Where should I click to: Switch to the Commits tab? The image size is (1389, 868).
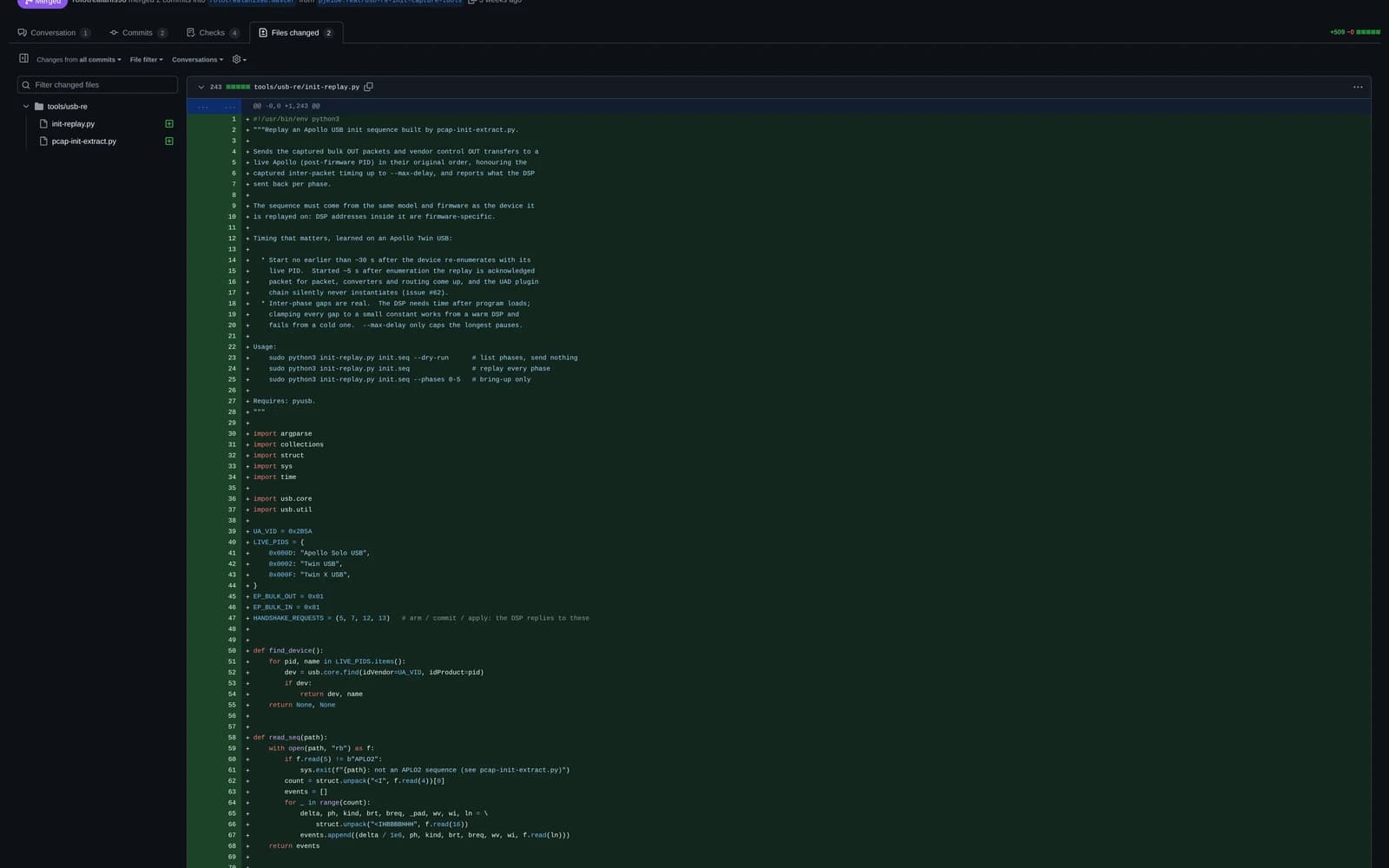pyautogui.click(x=138, y=33)
